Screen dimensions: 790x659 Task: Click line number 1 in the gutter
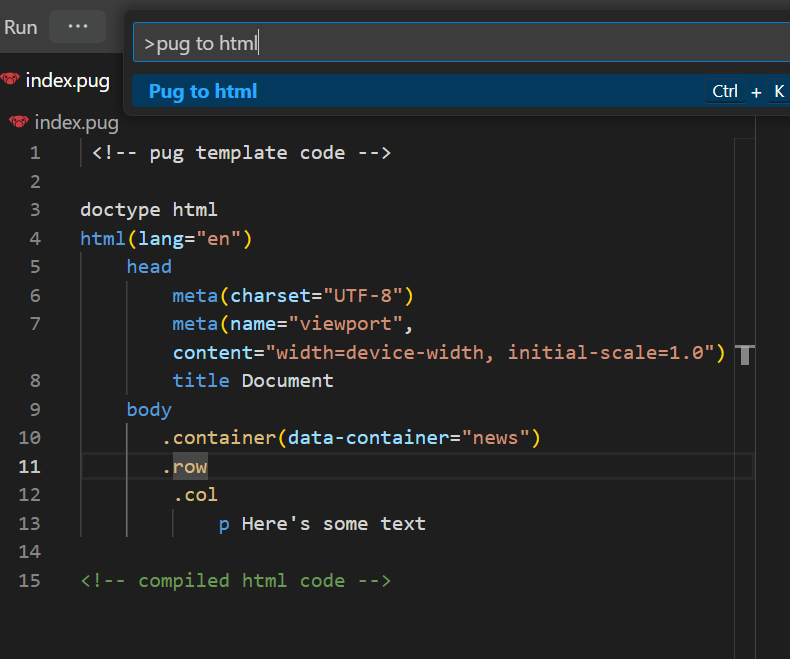35,153
